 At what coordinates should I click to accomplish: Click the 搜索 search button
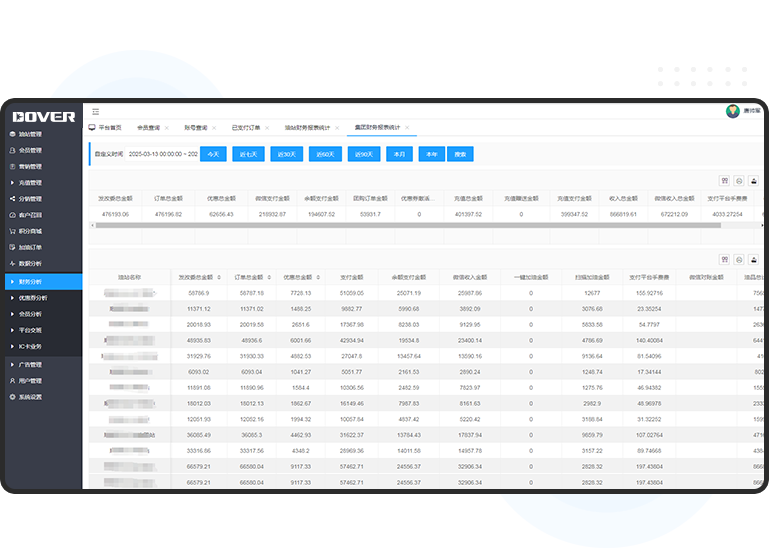[460, 155]
